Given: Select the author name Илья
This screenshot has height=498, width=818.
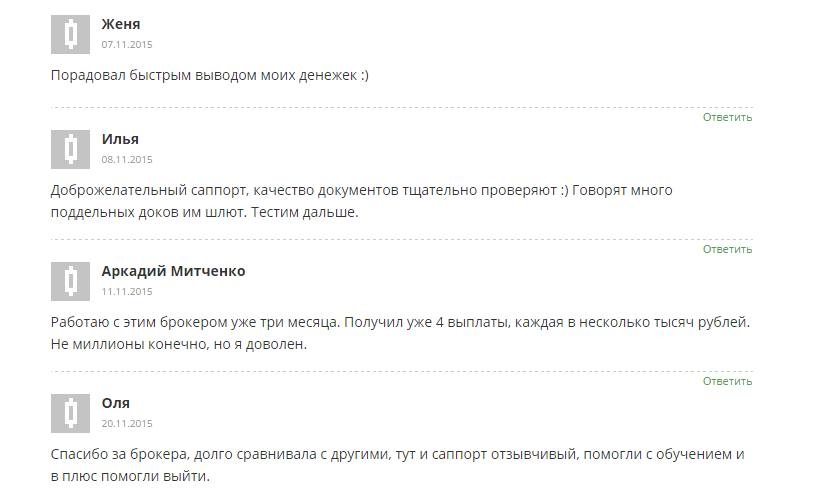Looking at the screenshot, I should click(120, 139).
